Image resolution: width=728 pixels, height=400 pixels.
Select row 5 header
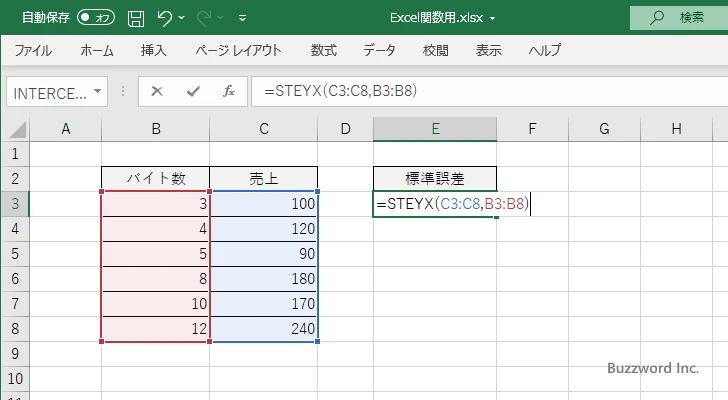[15, 254]
